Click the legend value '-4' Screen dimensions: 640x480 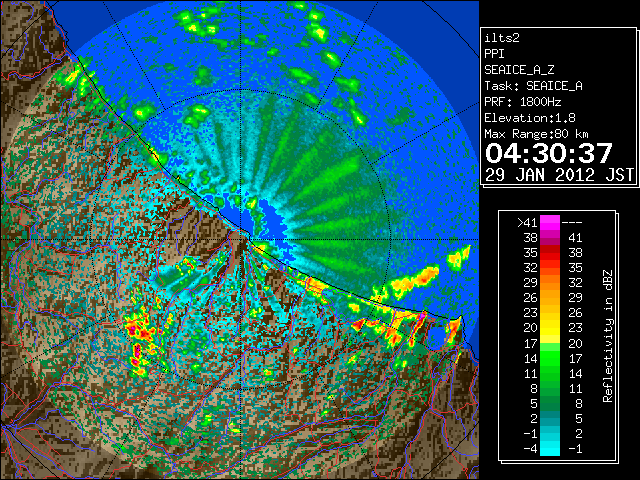click(x=530, y=448)
